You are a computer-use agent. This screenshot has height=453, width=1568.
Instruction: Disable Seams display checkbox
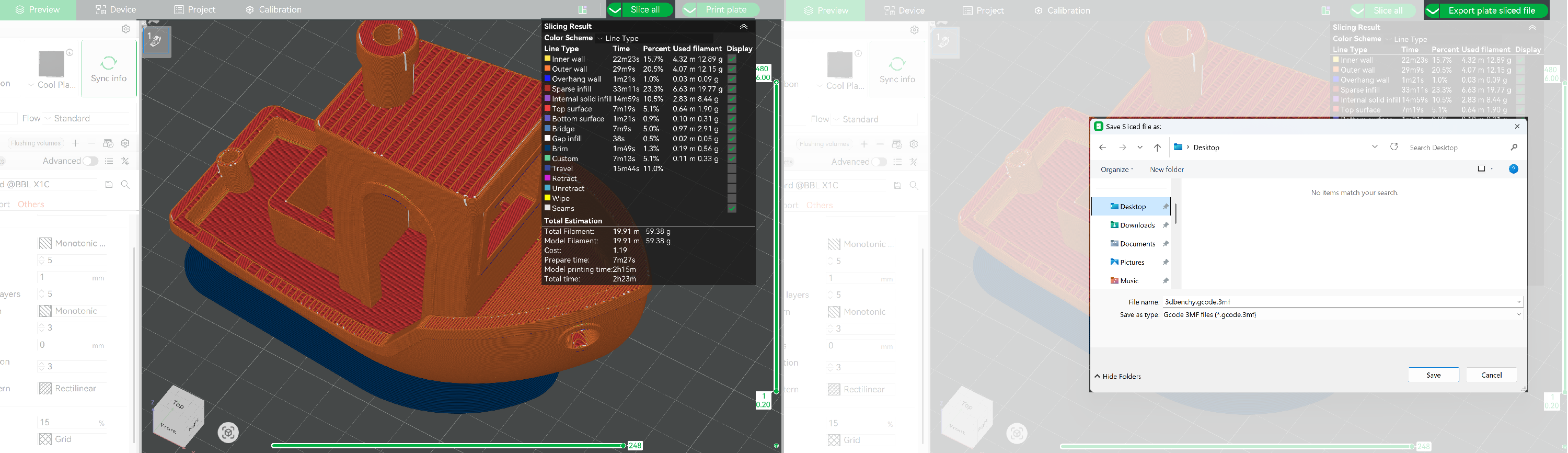(x=732, y=208)
